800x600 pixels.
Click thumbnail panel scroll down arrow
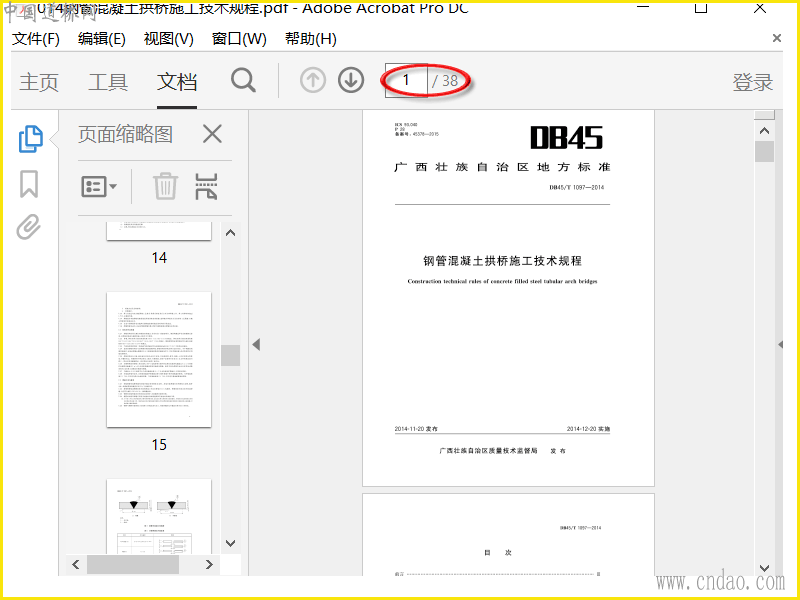pos(231,543)
